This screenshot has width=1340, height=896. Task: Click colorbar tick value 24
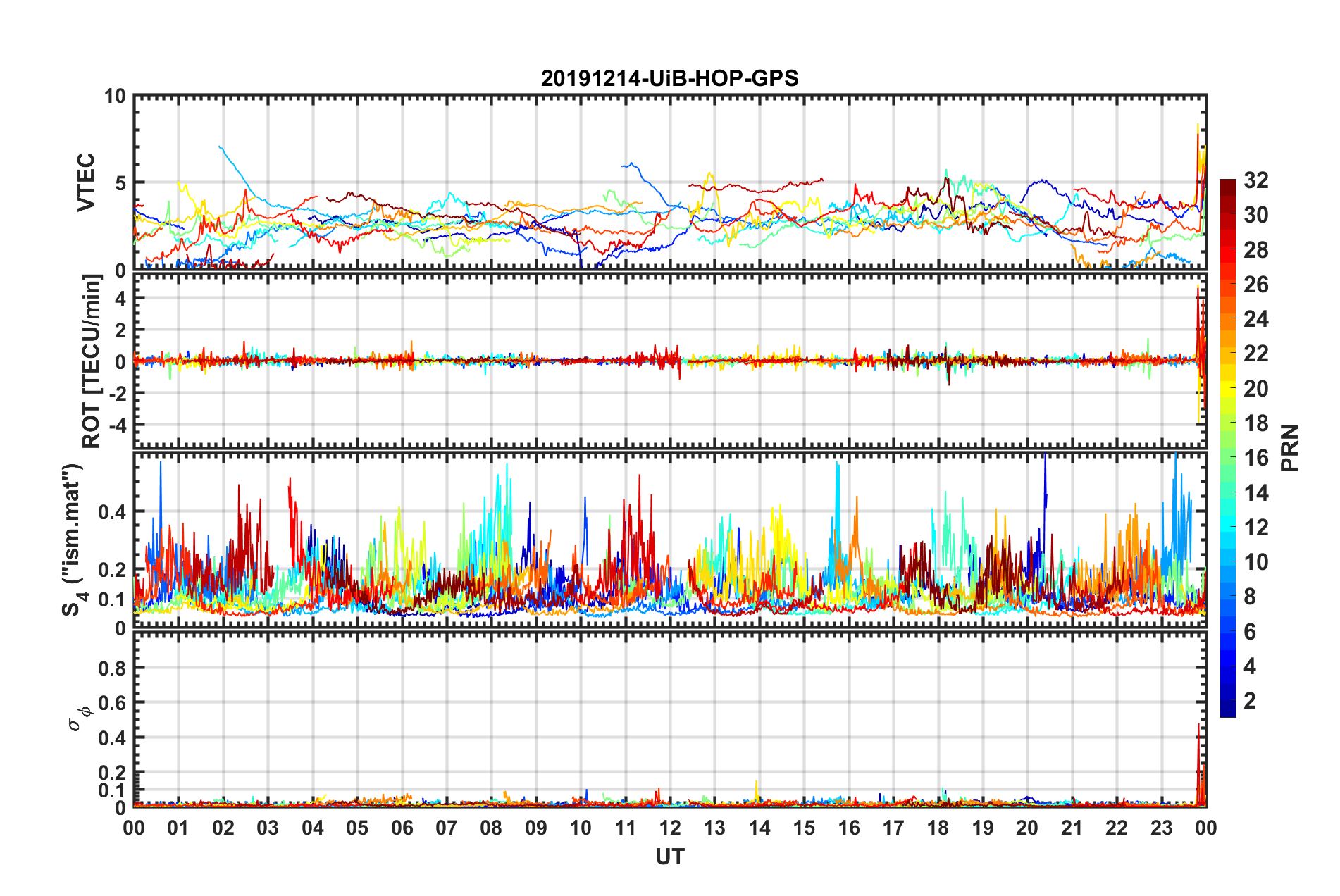[1256, 319]
